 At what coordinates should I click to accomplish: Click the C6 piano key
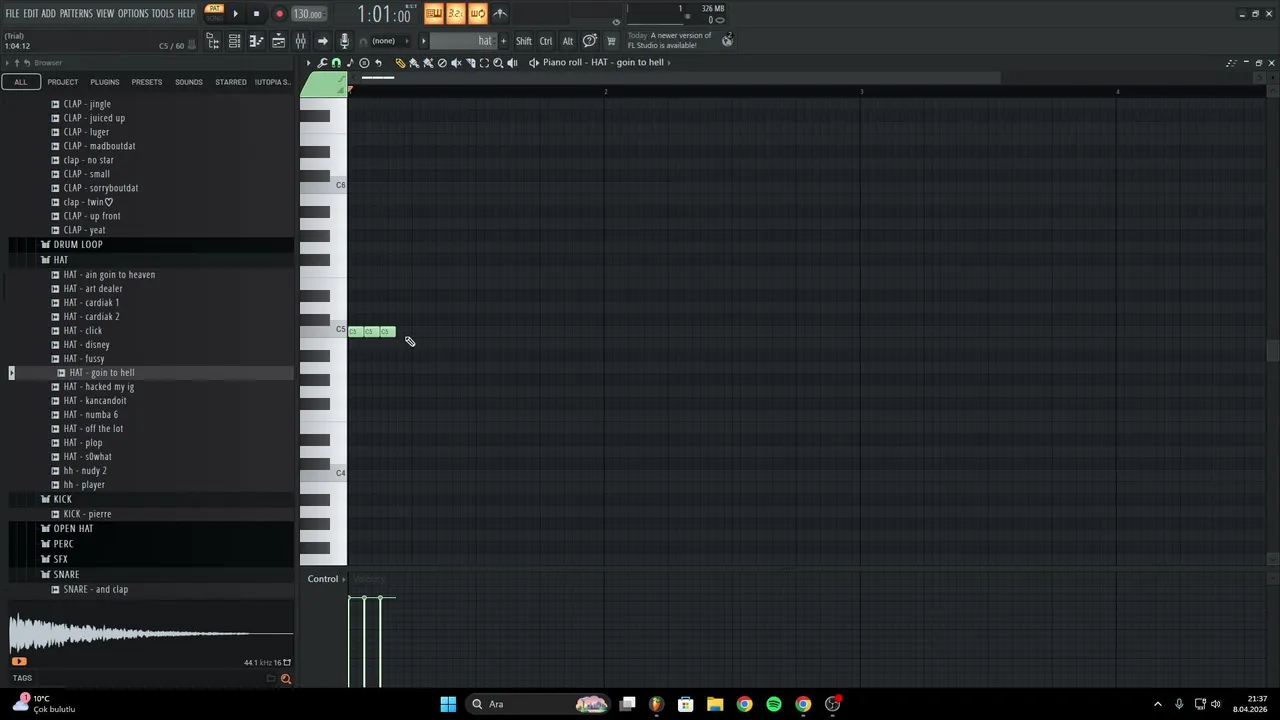click(323, 186)
